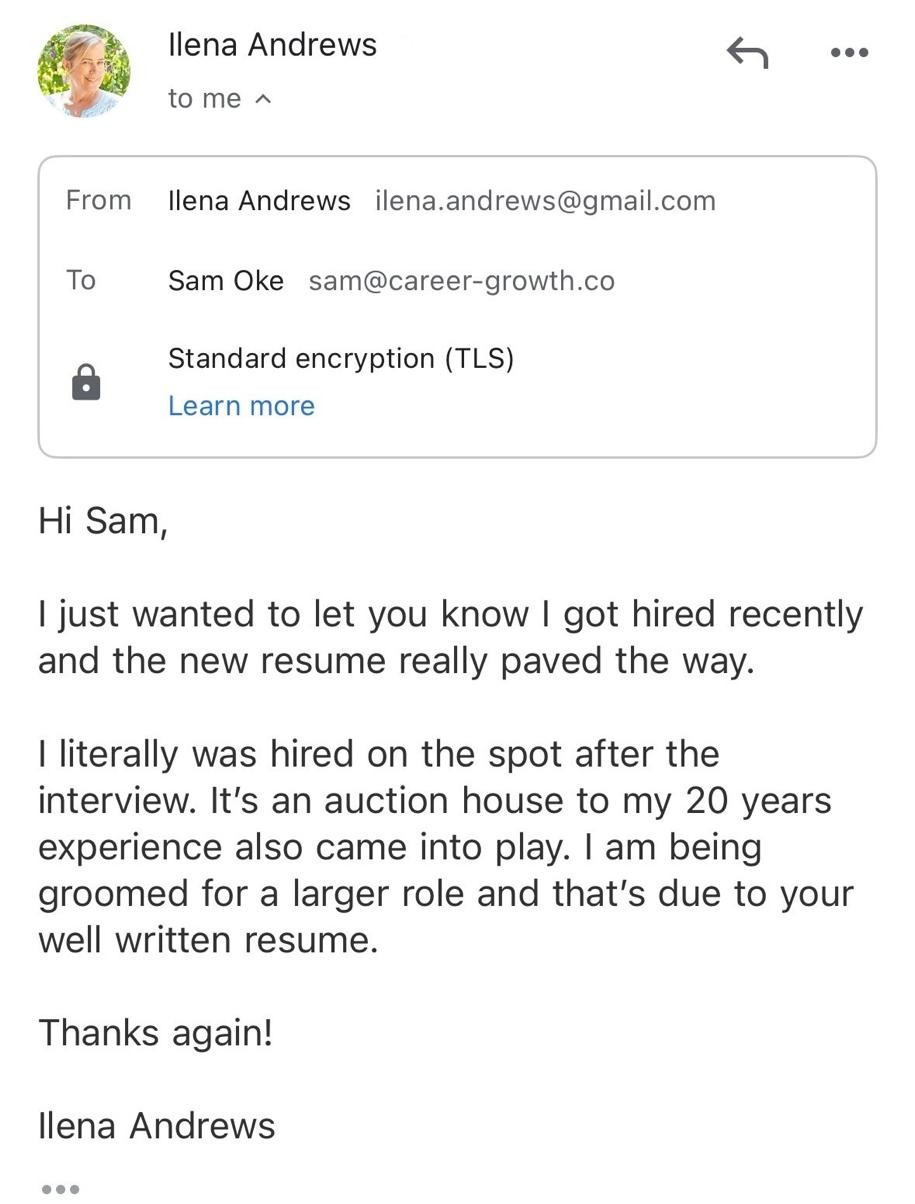This screenshot has width=915, height=1204.
Task: Click the bold sender name at the top
Action: (x=272, y=45)
